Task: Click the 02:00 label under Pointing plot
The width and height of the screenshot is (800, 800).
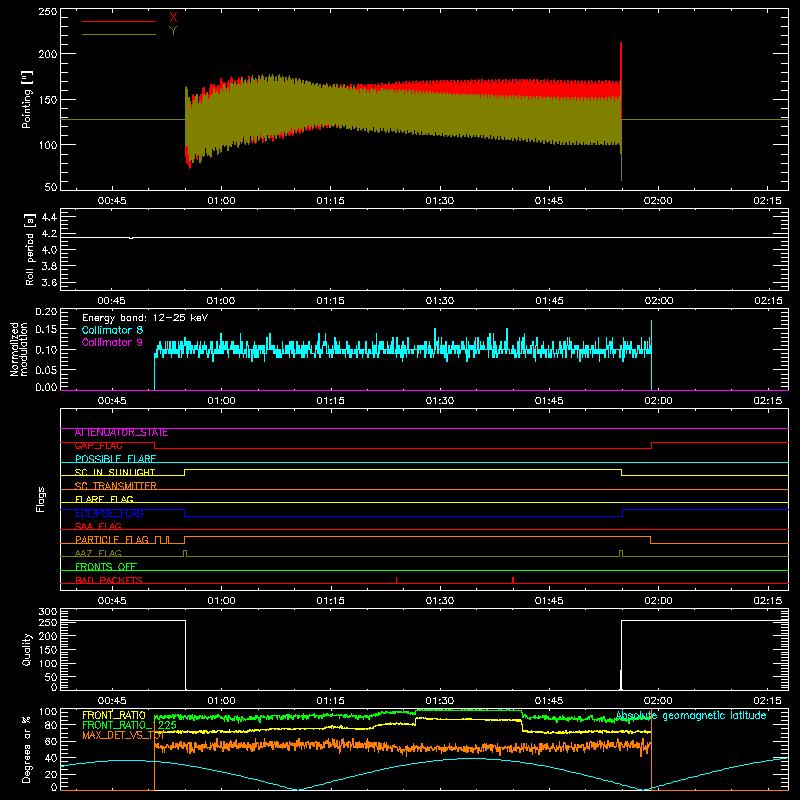Action: (x=658, y=201)
